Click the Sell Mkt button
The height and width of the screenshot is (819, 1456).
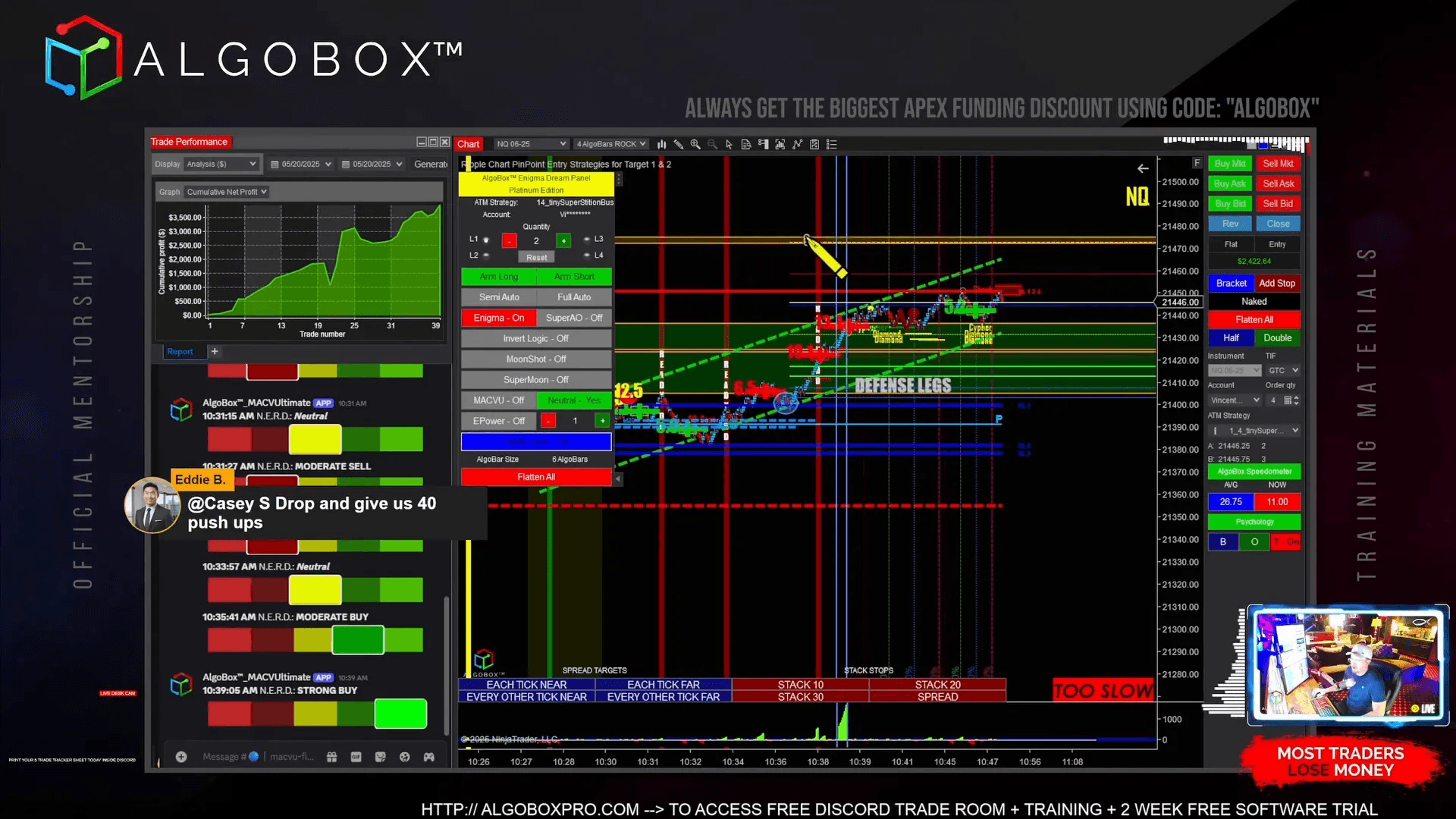pyautogui.click(x=1278, y=164)
